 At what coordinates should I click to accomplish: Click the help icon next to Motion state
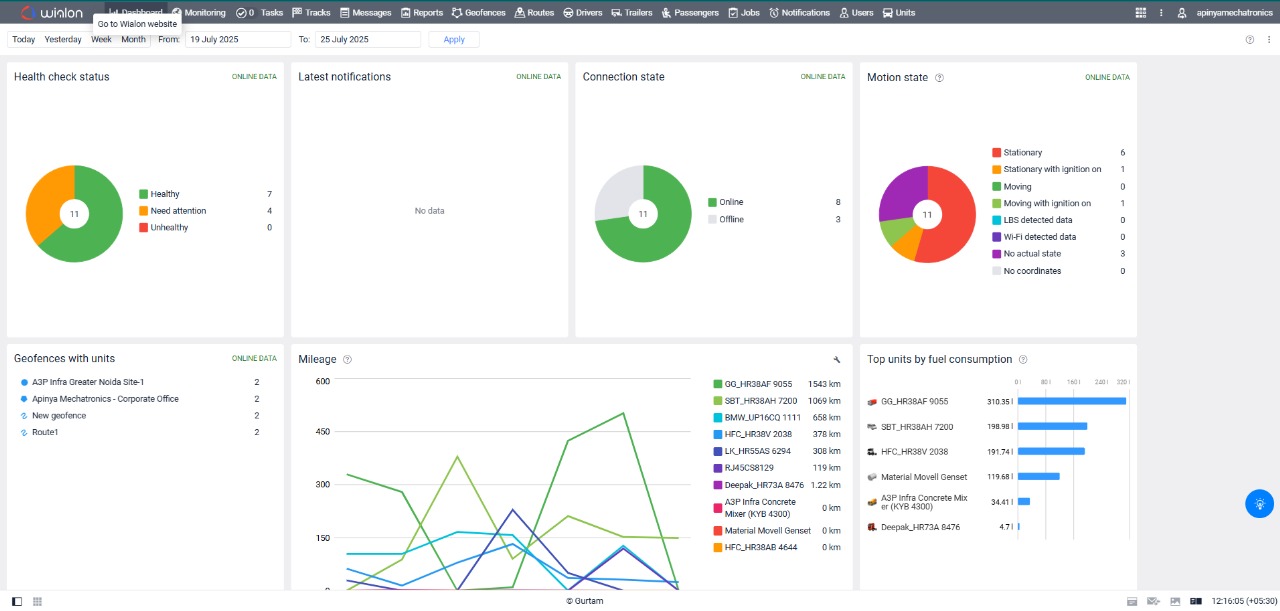[x=939, y=78]
